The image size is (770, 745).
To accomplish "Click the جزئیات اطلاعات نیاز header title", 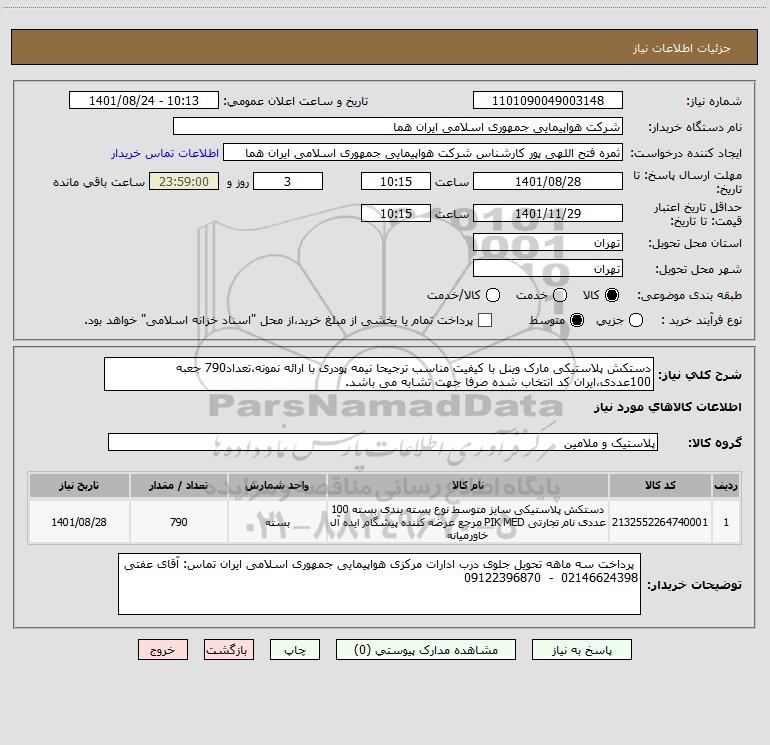I will pyautogui.click(x=681, y=48).
